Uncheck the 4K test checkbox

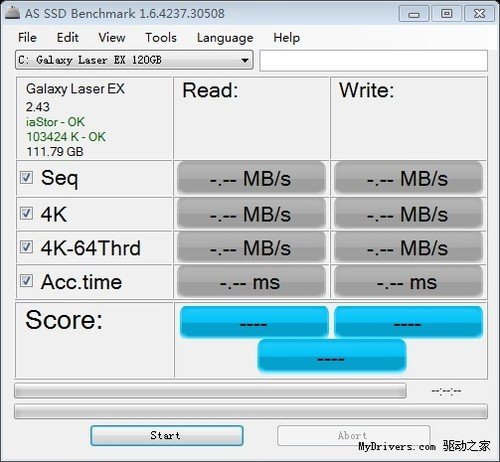pyautogui.click(x=26, y=213)
